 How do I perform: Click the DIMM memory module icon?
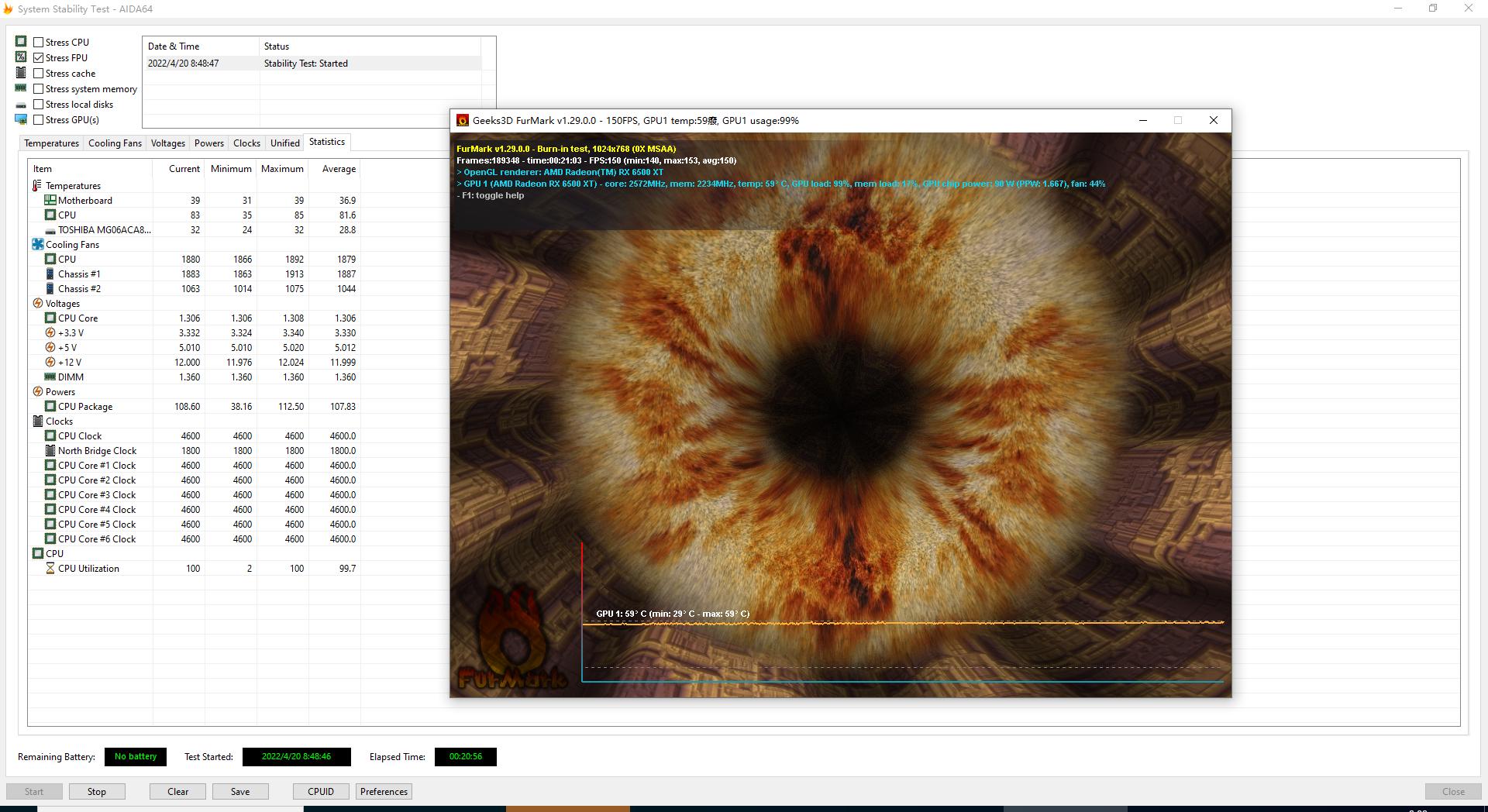(x=50, y=377)
